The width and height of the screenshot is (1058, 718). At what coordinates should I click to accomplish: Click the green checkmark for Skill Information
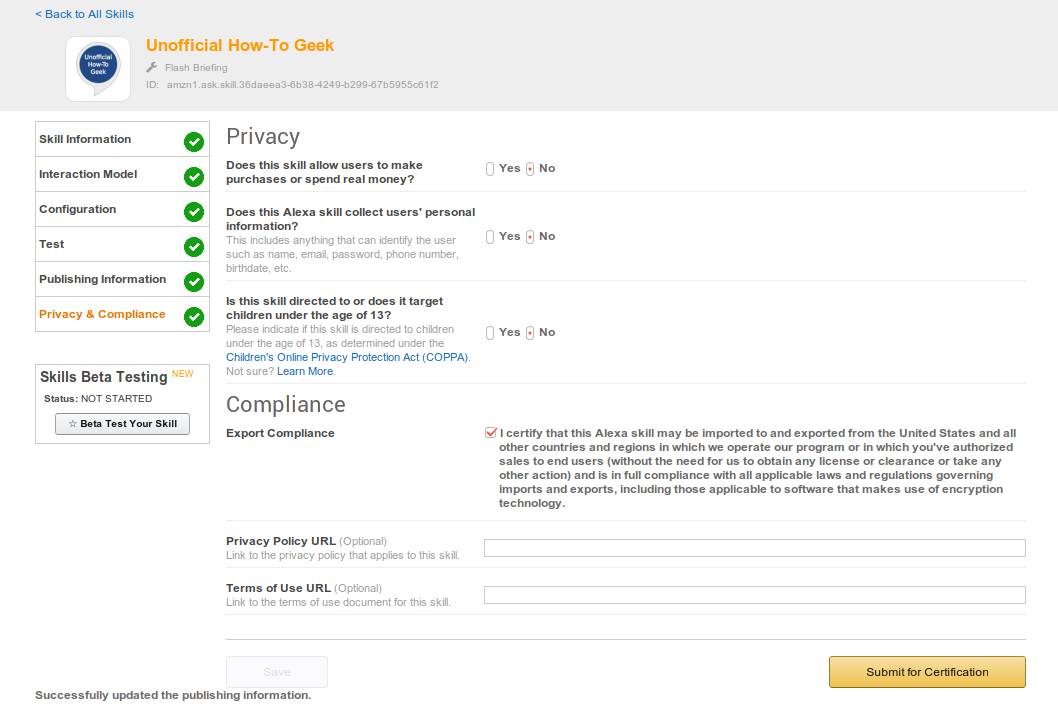194,142
